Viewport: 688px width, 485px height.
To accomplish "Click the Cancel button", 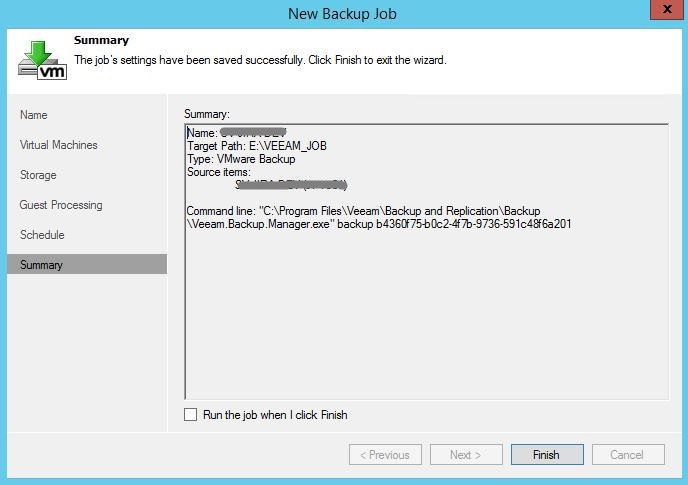I will click(628, 455).
